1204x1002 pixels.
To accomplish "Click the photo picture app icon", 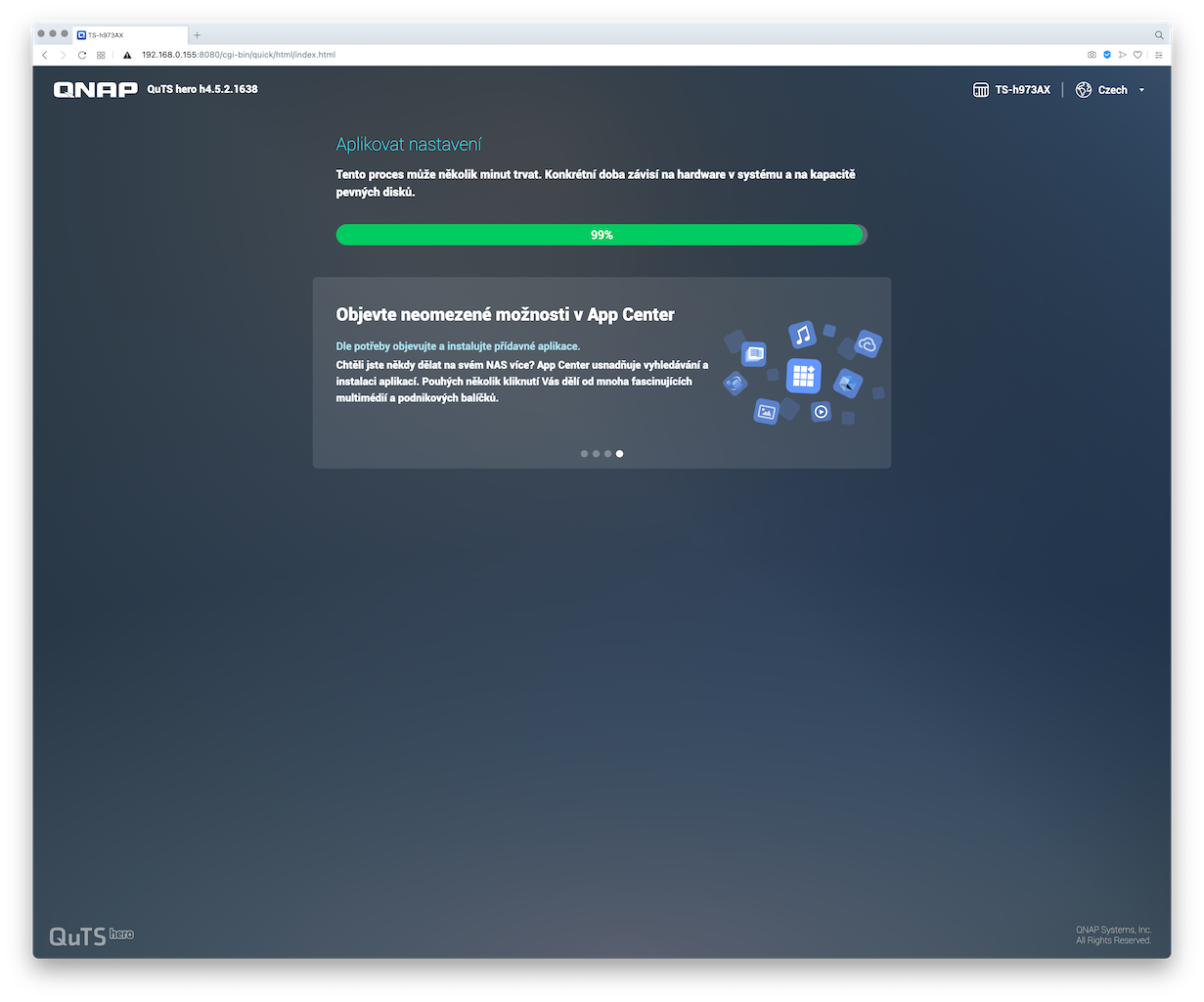I will 766,412.
